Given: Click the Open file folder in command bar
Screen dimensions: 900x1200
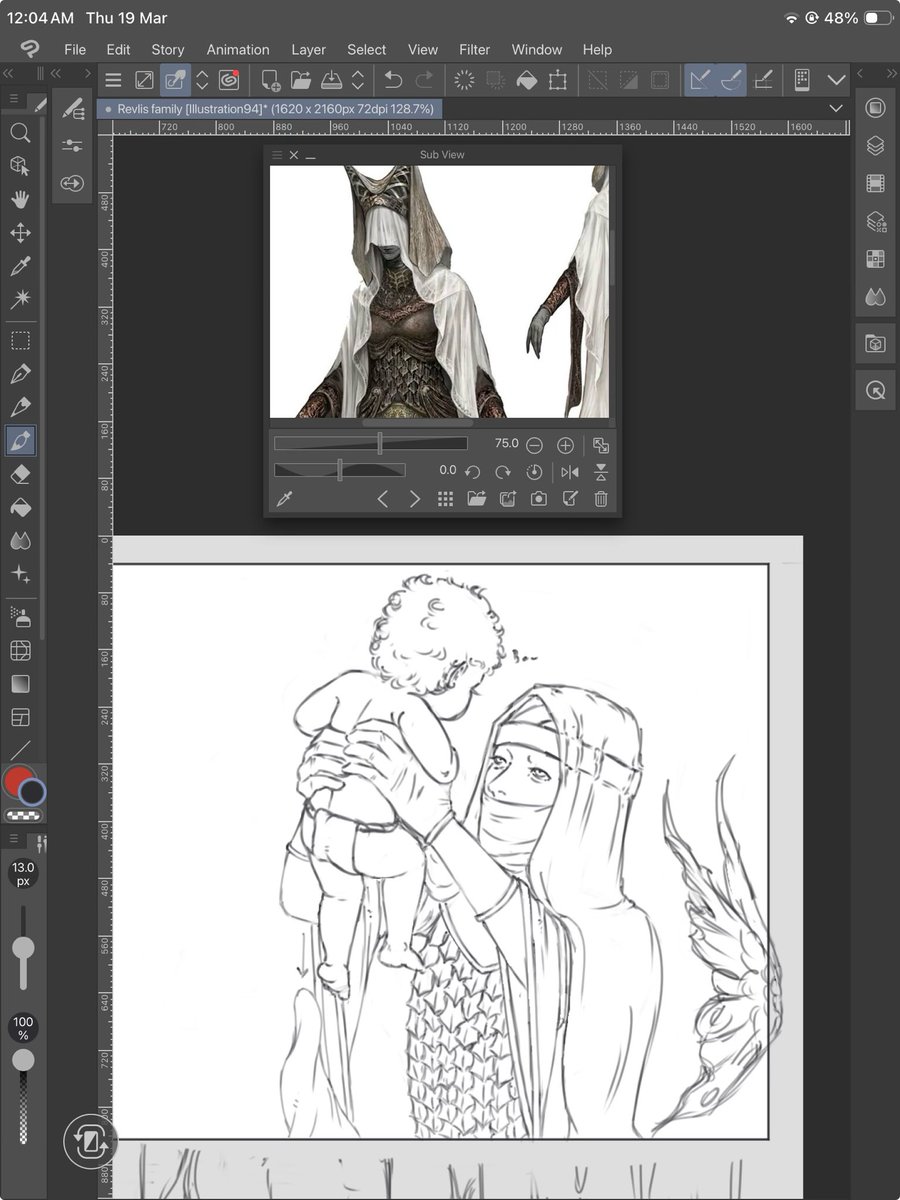Looking at the screenshot, I should 300,81.
